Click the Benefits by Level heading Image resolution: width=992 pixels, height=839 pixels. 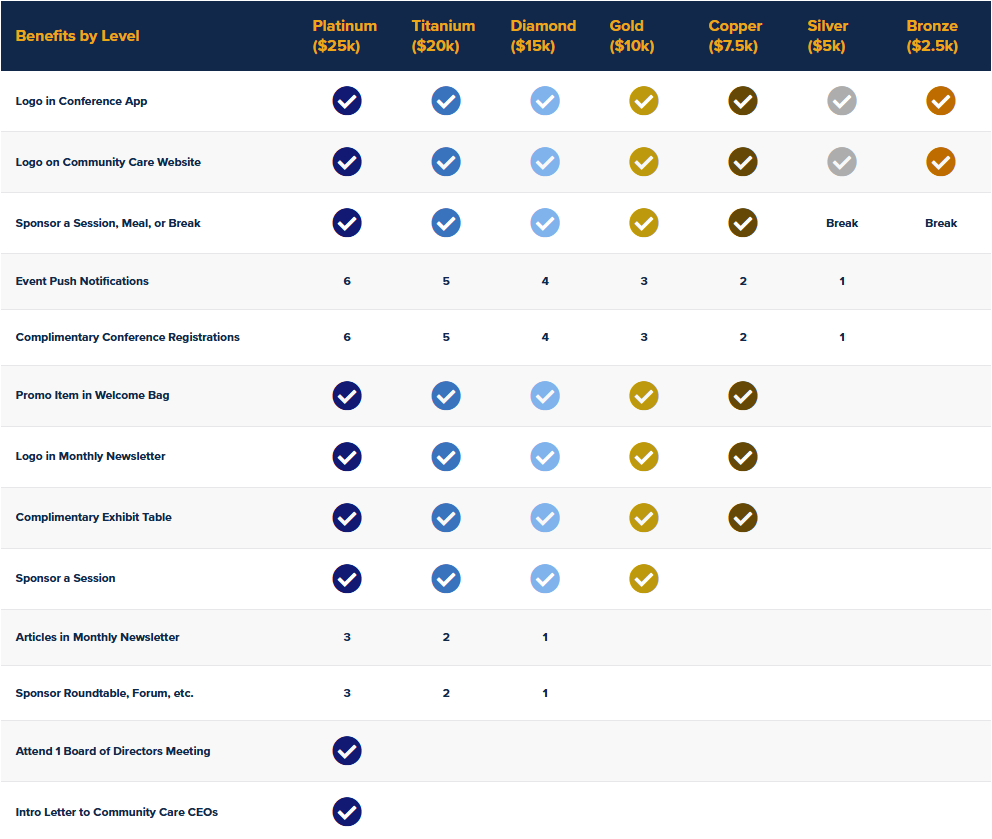pos(78,36)
